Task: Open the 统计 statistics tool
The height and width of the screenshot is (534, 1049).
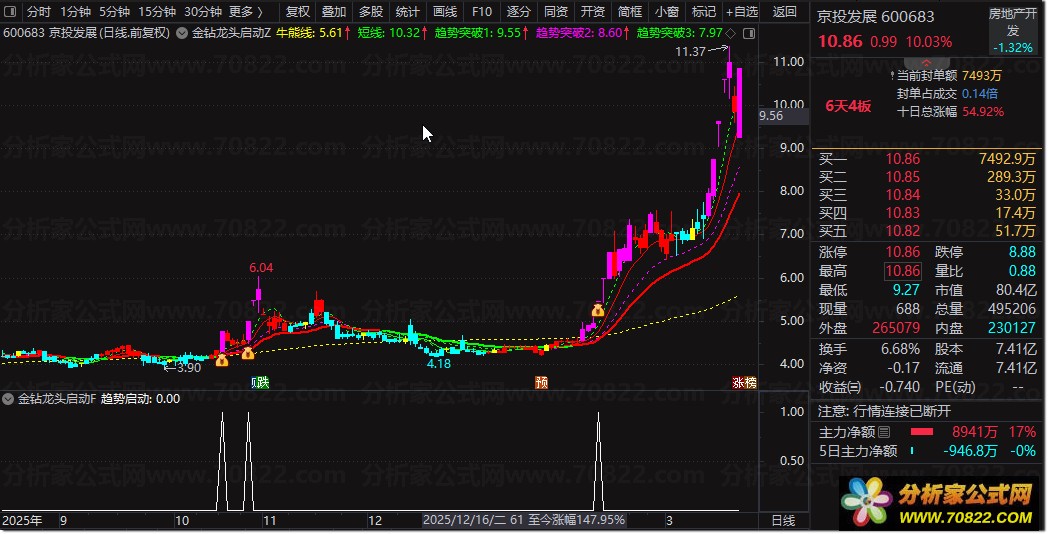Action: (407, 11)
